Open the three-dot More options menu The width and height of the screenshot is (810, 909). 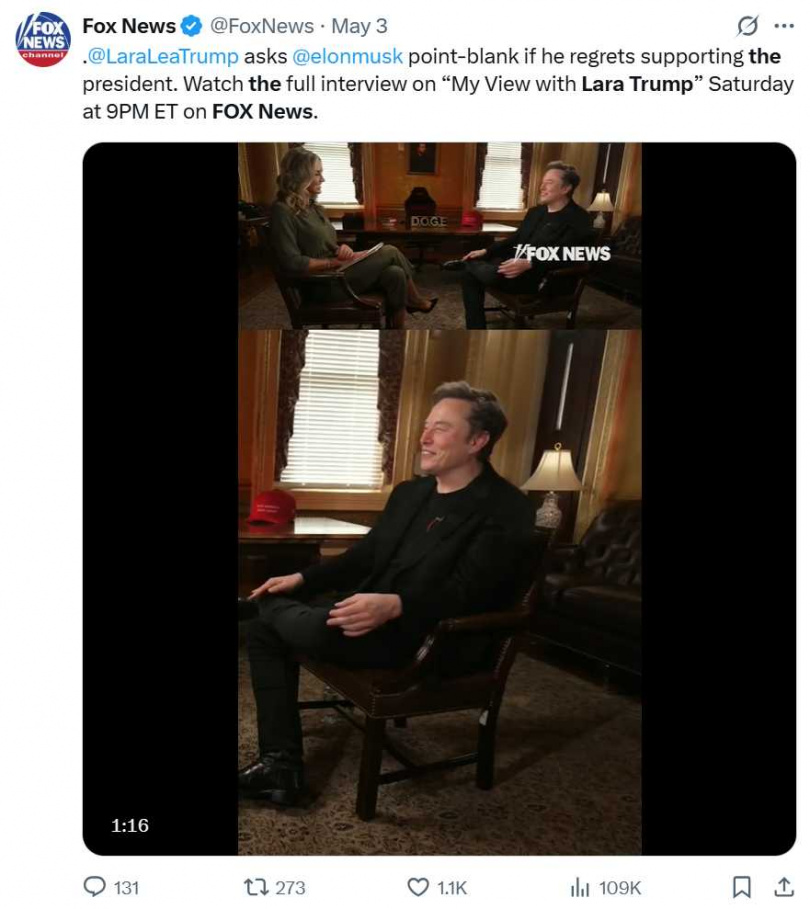pos(783,26)
